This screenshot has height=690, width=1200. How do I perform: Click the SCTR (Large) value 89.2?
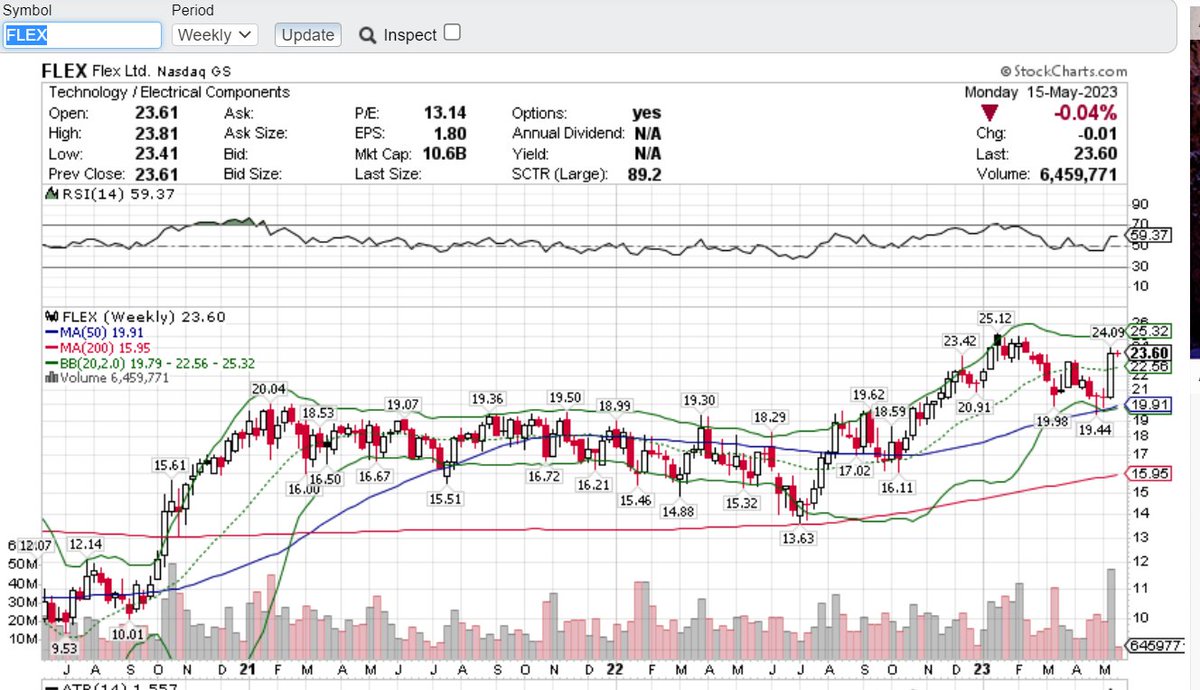point(647,174)
